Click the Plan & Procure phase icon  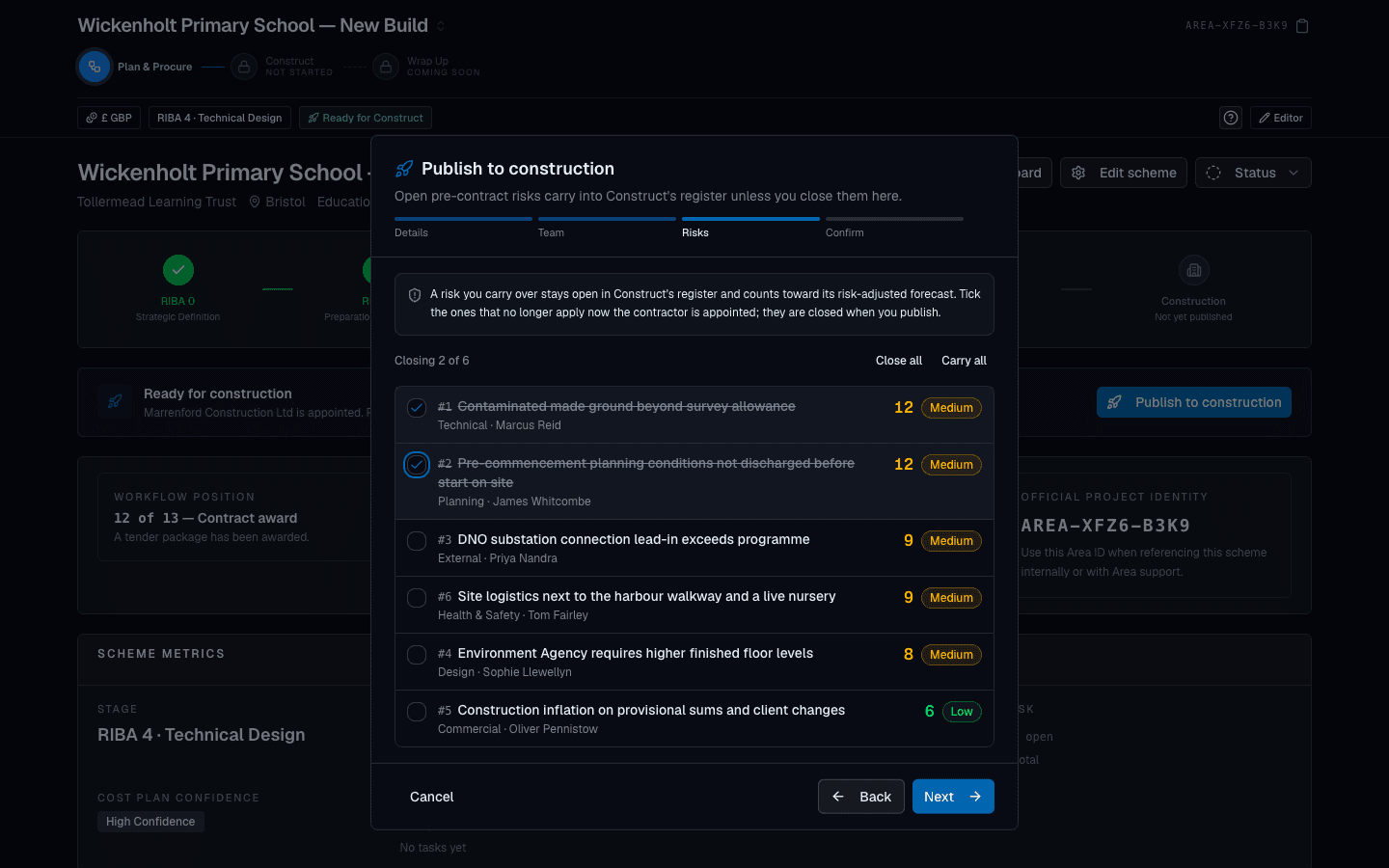(x=94, y=67)
